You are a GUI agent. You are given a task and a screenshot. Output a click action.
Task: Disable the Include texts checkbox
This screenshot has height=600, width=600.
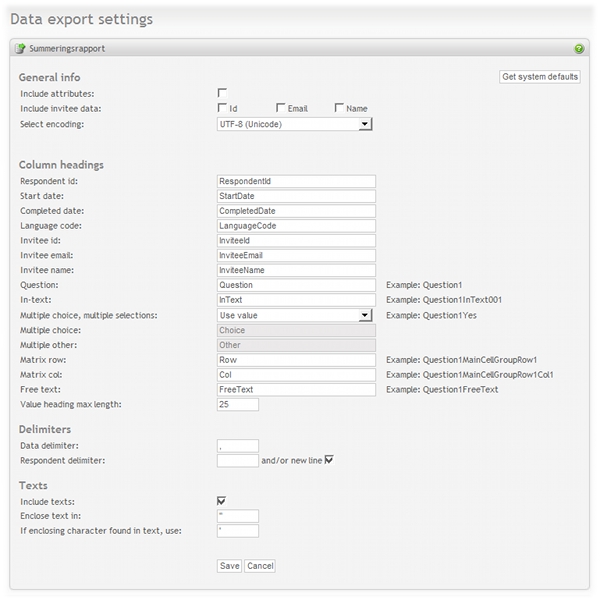pyautogui.click(x=221, y=501)
